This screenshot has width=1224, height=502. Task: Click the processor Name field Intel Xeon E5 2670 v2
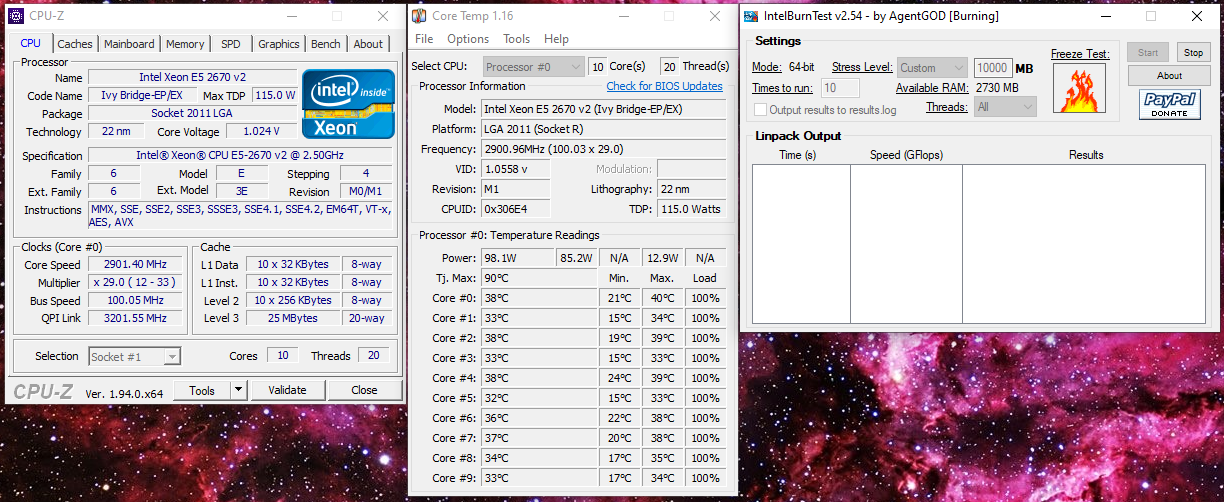[192, 77]
